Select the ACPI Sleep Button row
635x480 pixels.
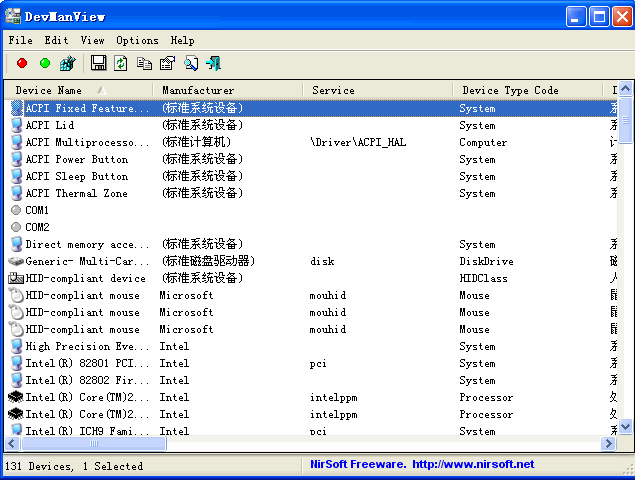311,176
